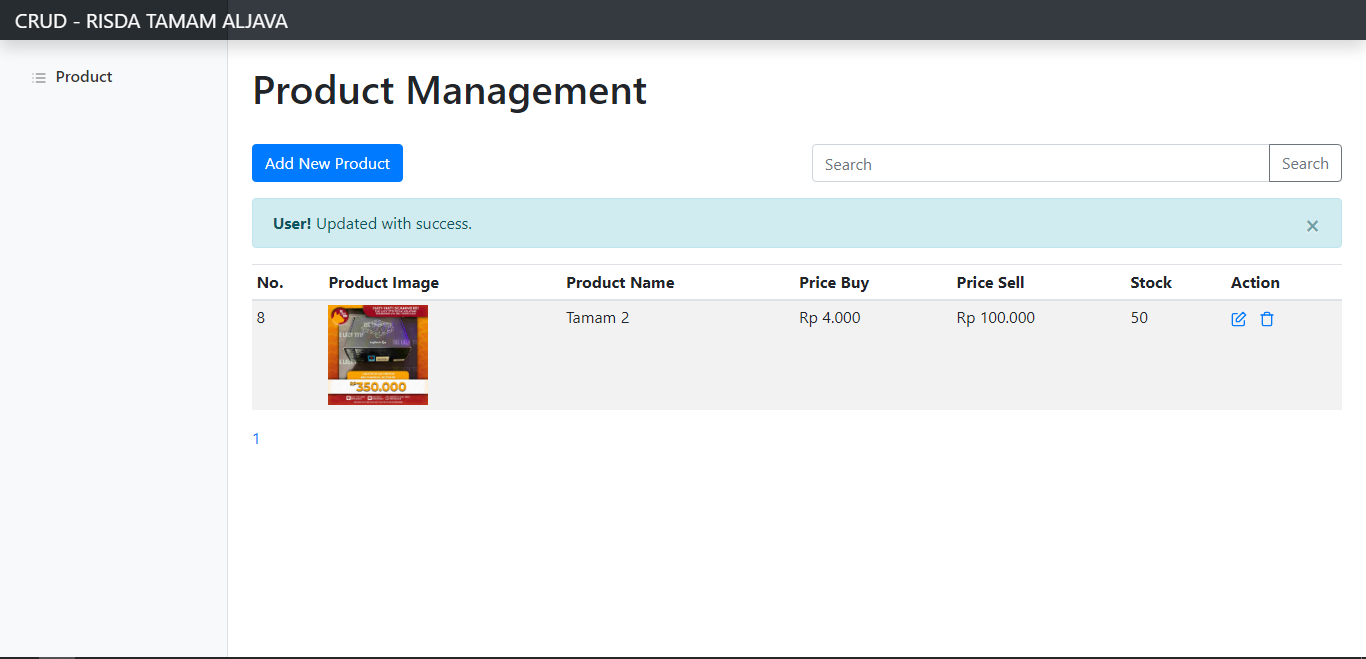Select the 'Tamam 2' product name cell
Viewport: 1366px width, 659px height.
(598, 318)
